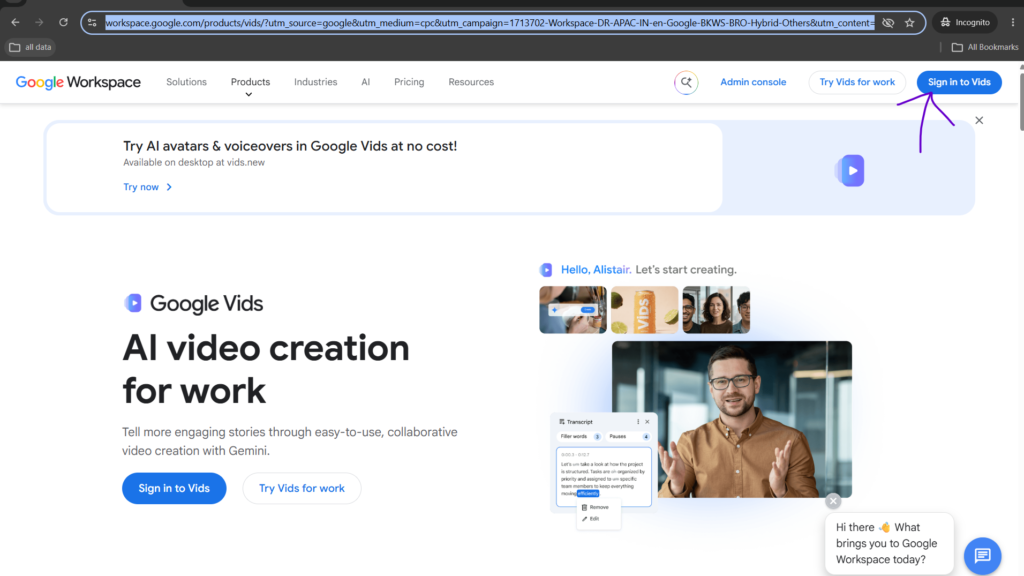1024x576 pixels.
Task: Open the Chrome three-dot menu
Action: [x=1013, y=22]
